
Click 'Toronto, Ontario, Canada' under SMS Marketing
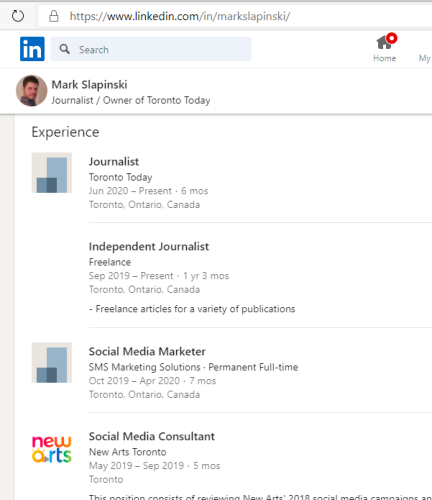coord(144,395)
